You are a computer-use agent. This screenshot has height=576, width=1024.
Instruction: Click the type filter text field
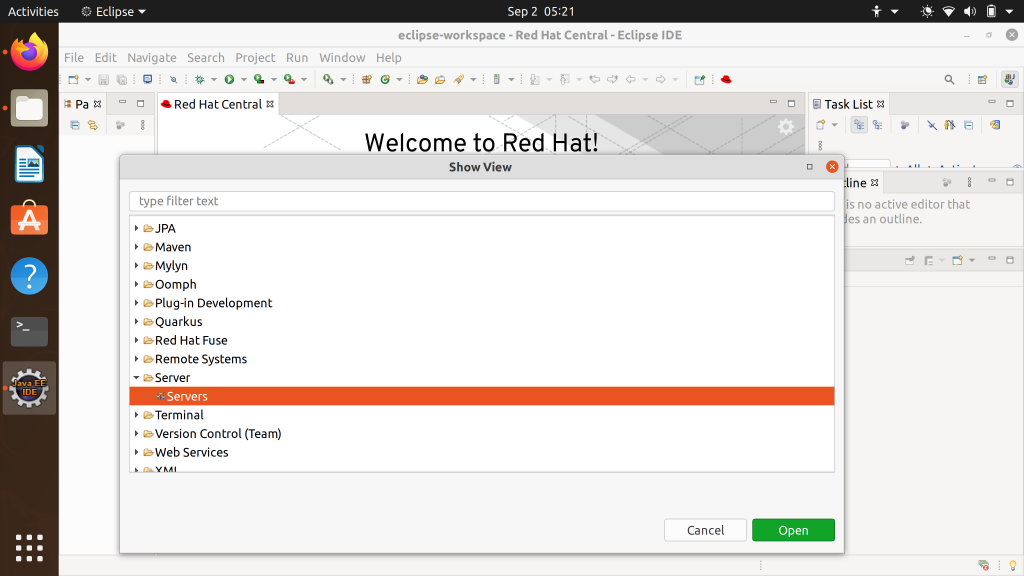pos(481,201)
